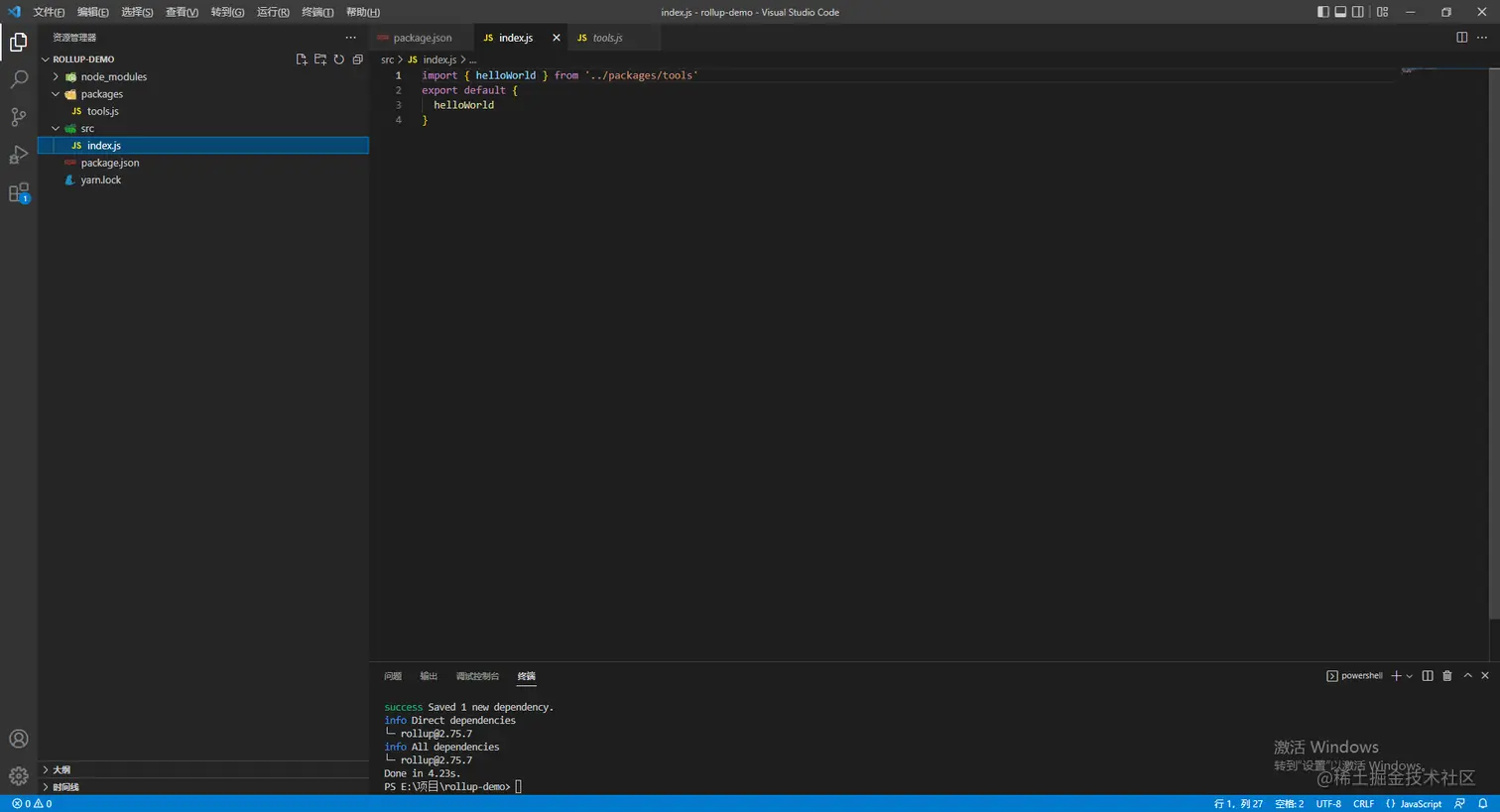Refresh the file explorer
This screenshot has height=812, width=1500.
(338, 59)
